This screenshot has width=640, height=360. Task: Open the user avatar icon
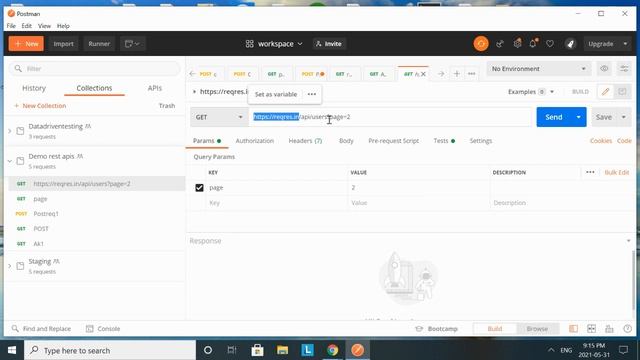571,44
